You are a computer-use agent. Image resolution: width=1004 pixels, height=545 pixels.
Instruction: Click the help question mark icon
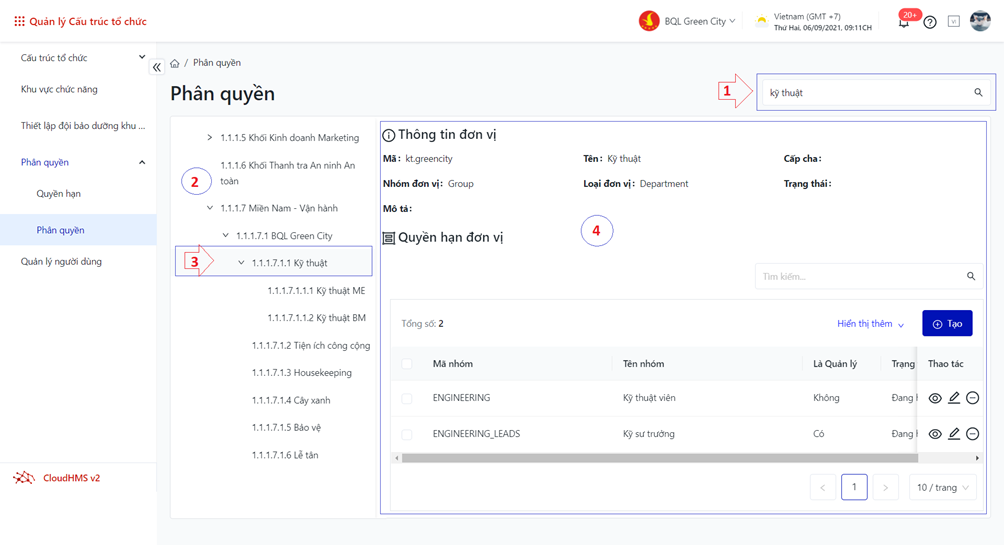point(930,22)
